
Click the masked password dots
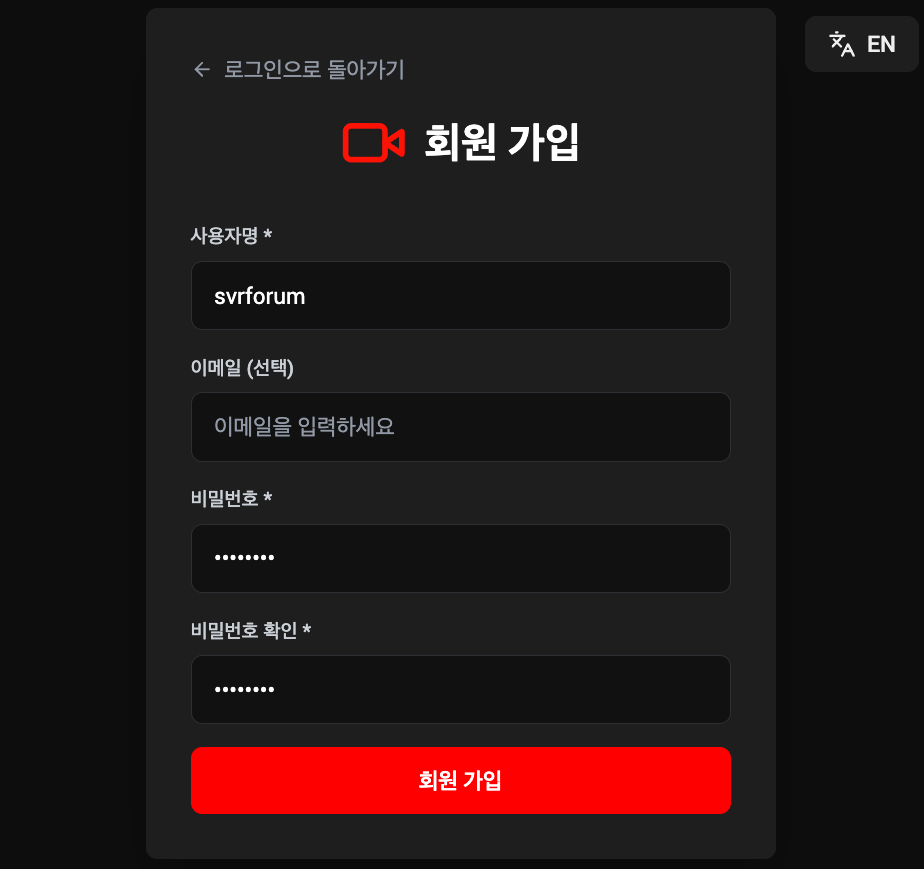[244, 558]
